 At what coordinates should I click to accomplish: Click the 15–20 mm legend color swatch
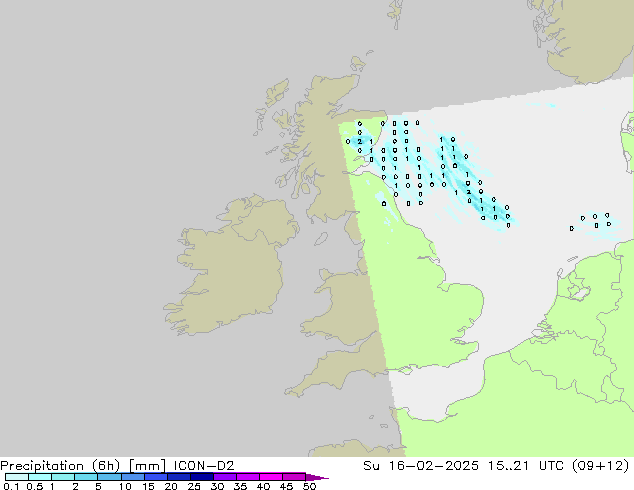(x=156, y=477)
